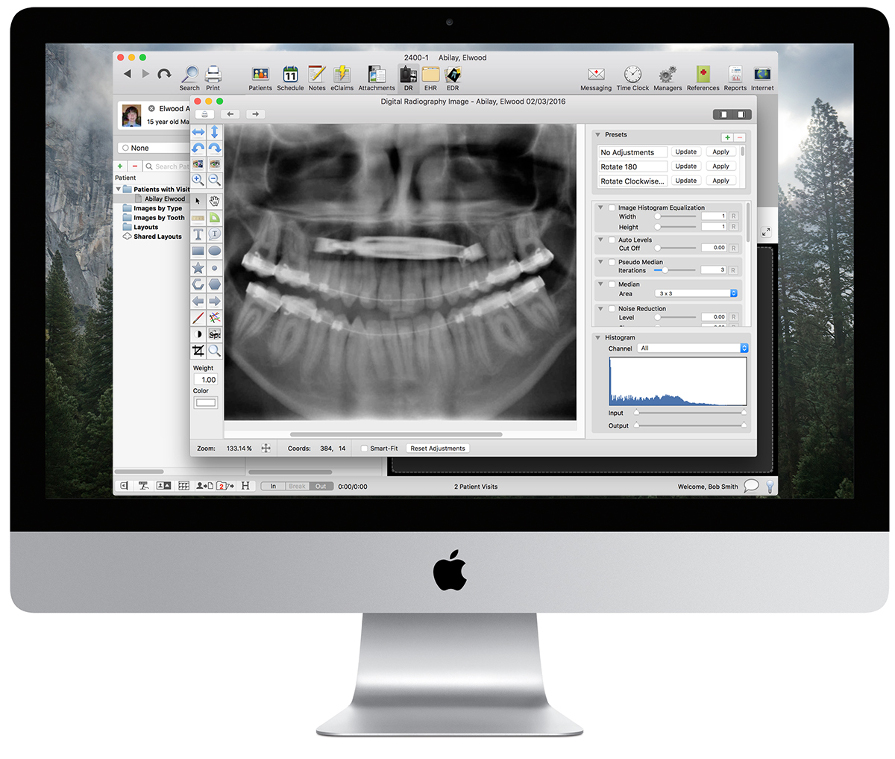Screen dimensions: 895x759
Task: Apply the Rotate Clockwise preset
Action: click(721, 180)
